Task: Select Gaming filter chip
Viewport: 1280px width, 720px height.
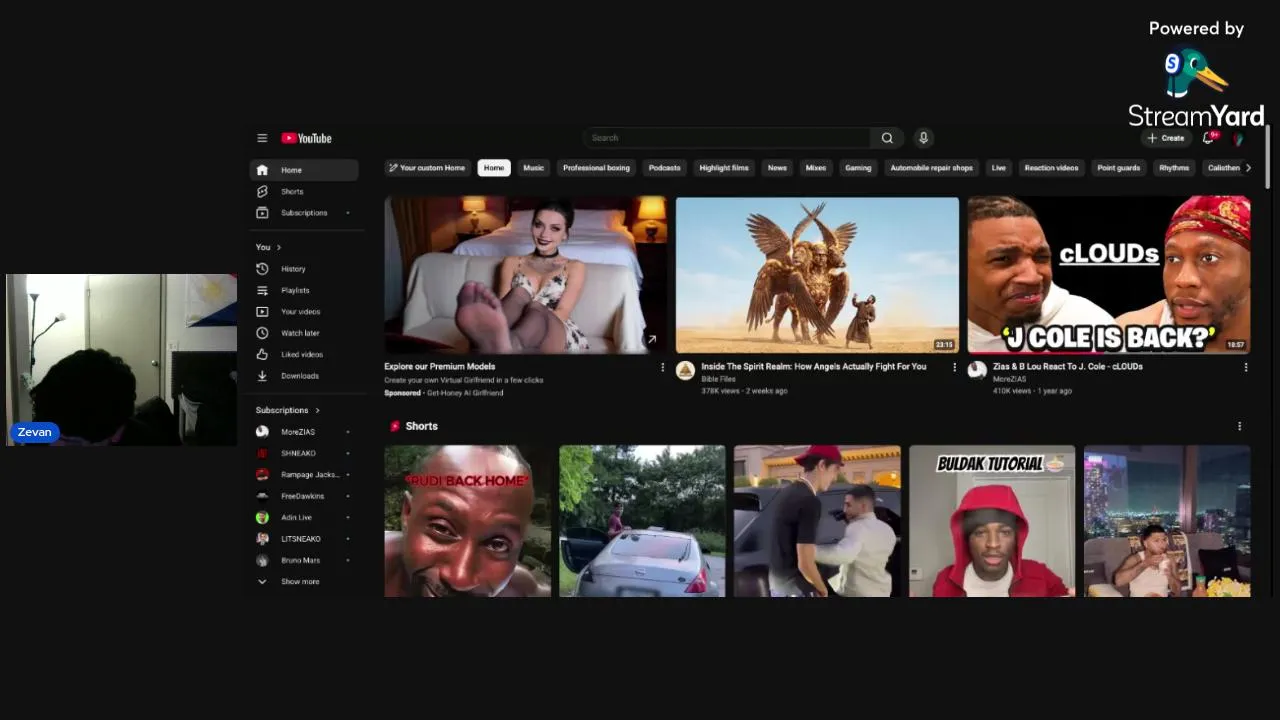Action: click(x=858, y=168)
